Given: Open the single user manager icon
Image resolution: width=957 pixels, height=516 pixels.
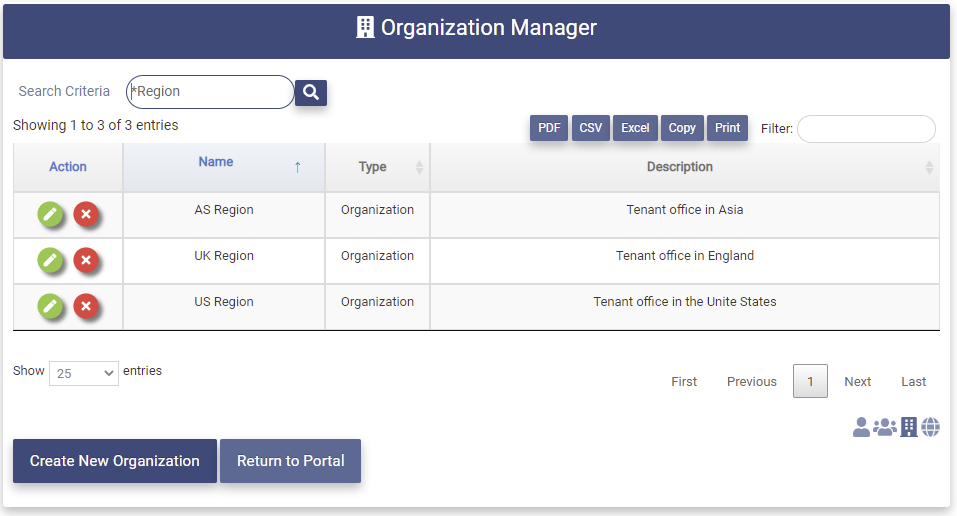Looking at the screenshot, I should 861,427.
